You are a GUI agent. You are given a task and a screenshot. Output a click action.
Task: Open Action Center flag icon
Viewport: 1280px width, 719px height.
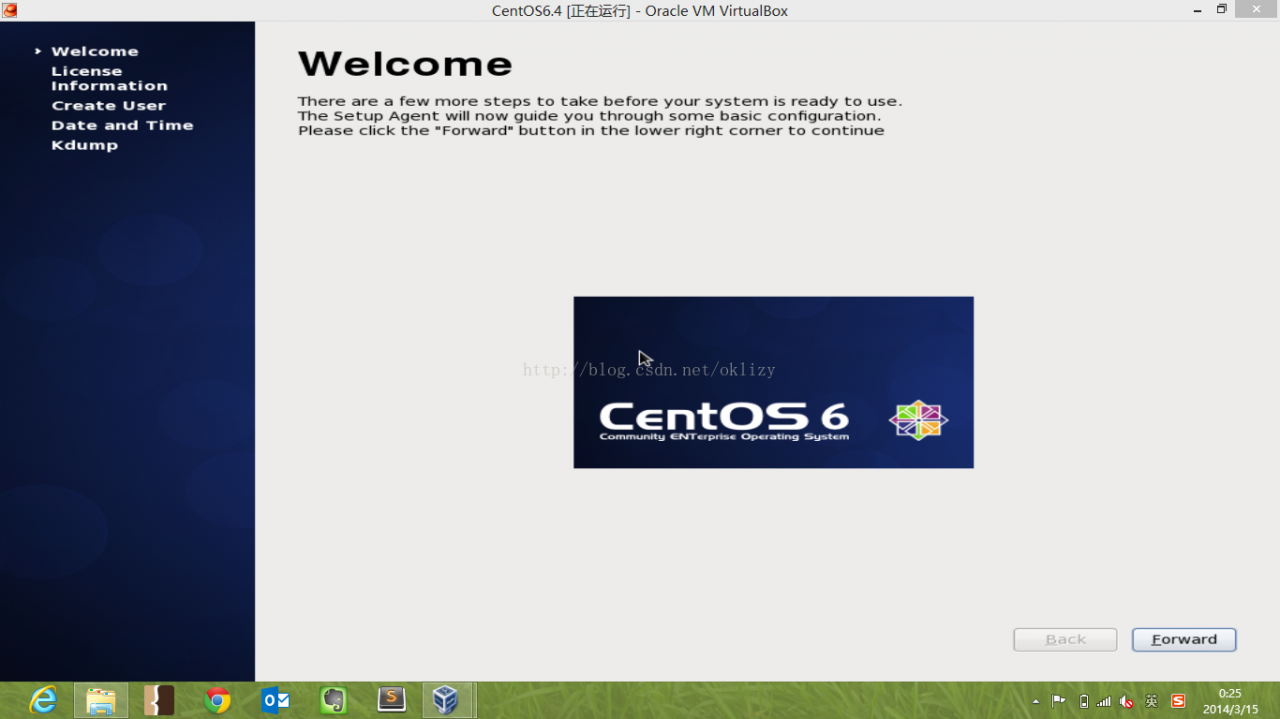coord(1059,701)
